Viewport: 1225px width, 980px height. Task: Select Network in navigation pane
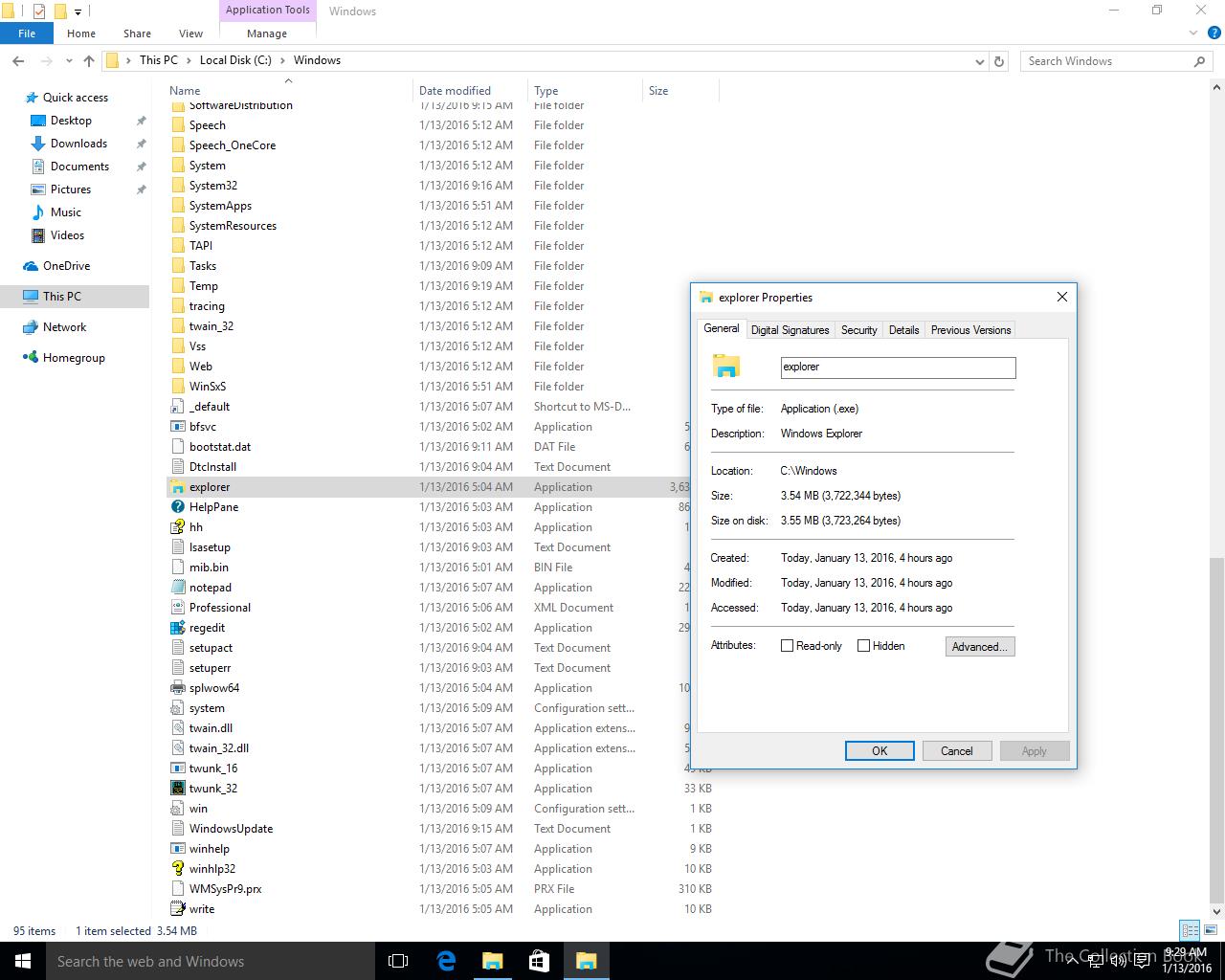click(x=64, y=327)
